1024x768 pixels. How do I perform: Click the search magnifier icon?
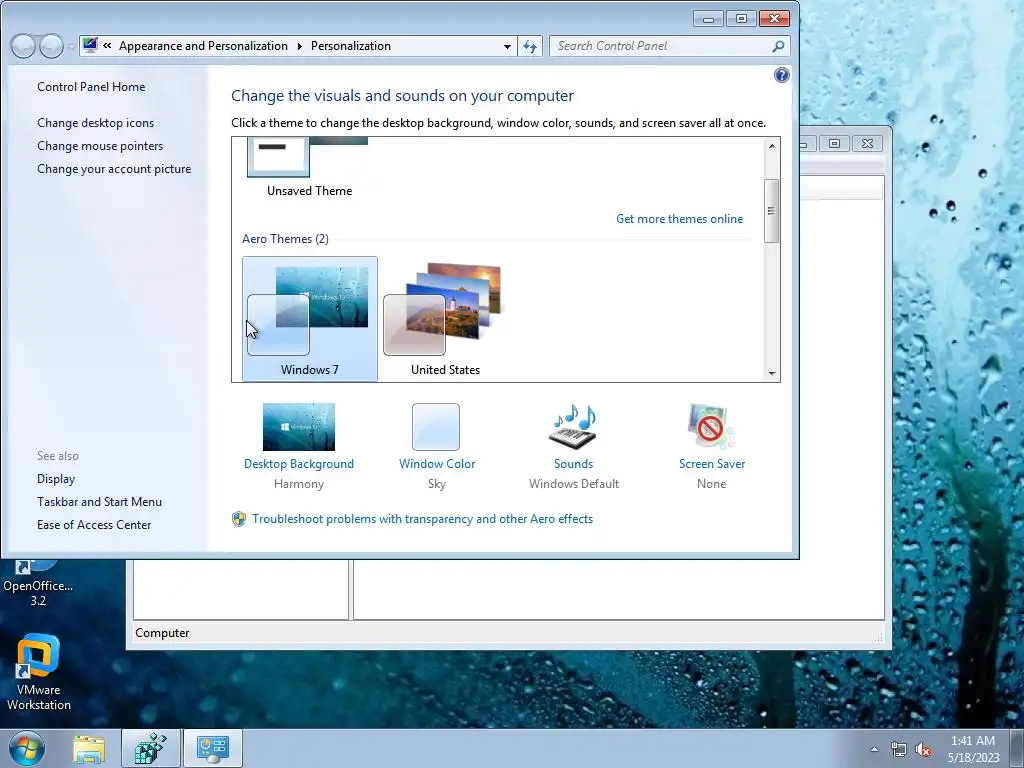pyautogui.click(x=778, y=46)
